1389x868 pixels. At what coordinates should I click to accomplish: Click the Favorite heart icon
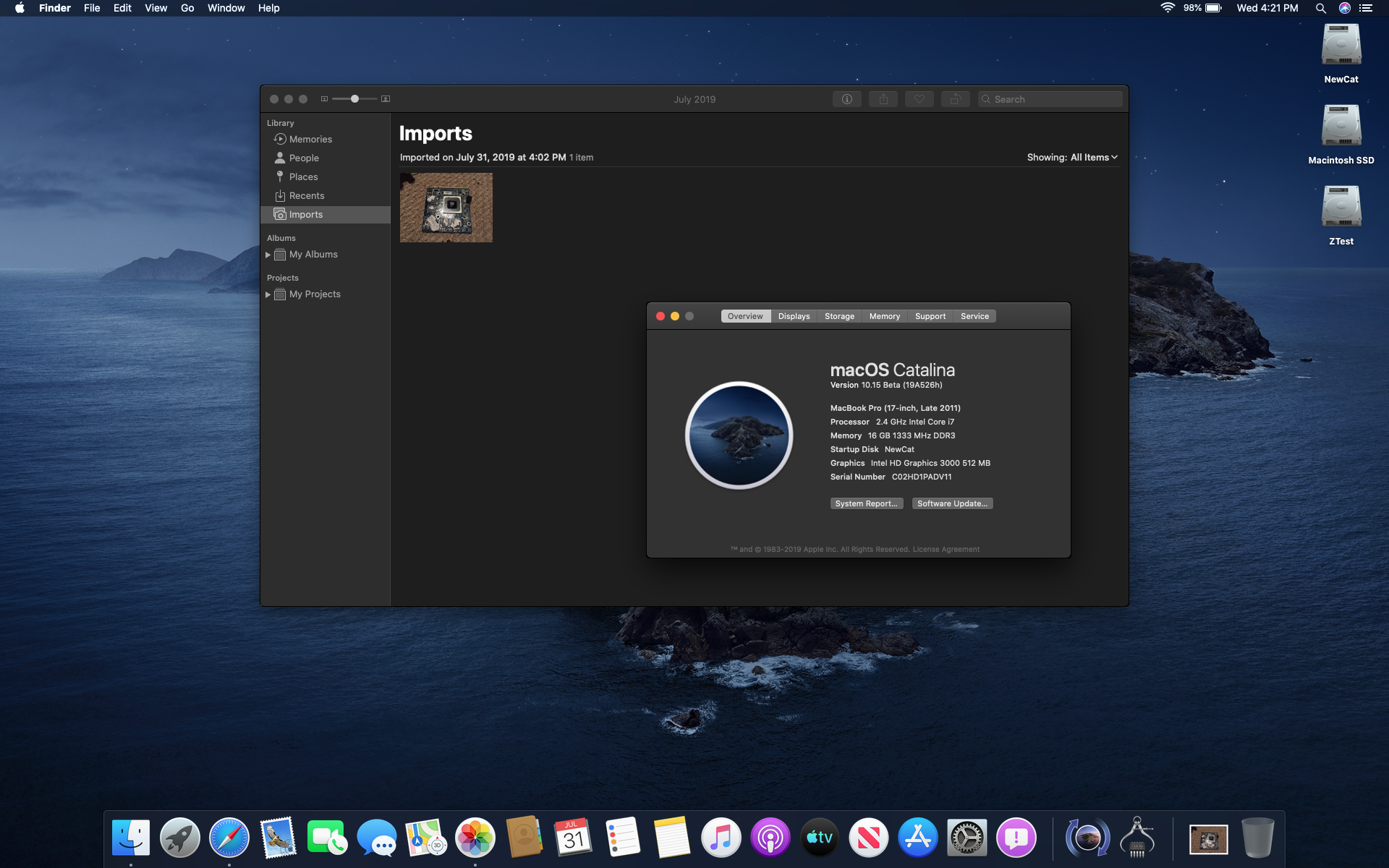pos(919,99)
